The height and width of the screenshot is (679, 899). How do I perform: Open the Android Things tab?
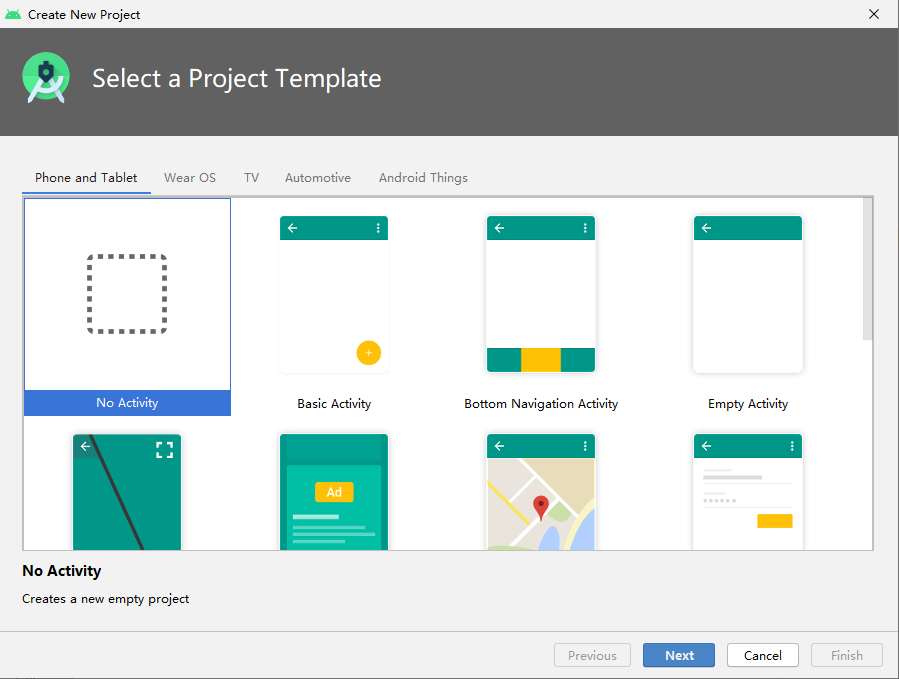(423, 178)
